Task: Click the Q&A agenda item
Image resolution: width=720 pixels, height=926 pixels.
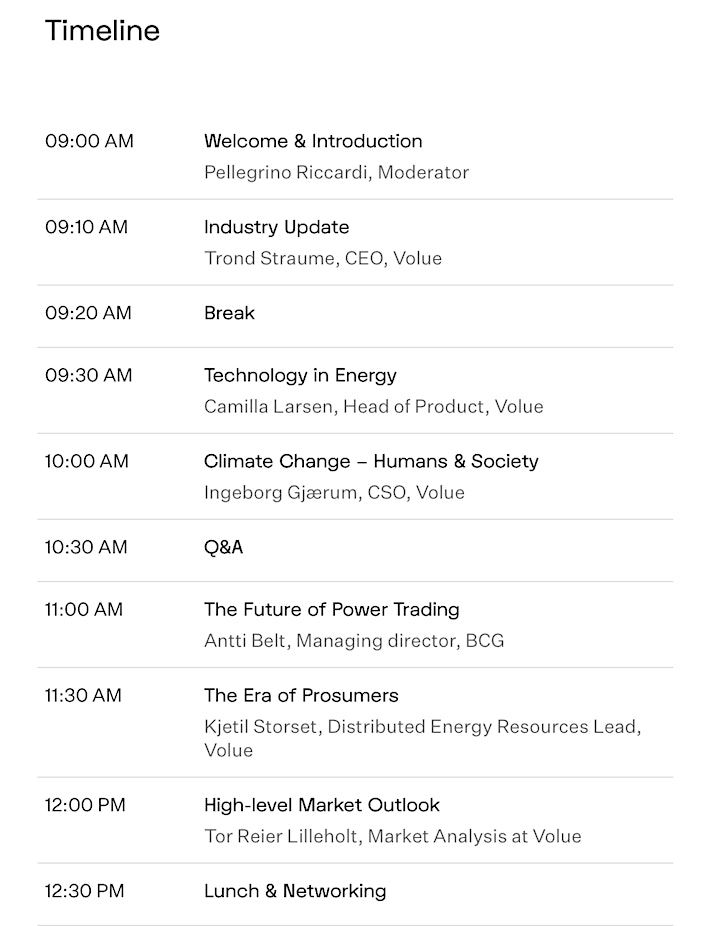Action: [223, 547]
